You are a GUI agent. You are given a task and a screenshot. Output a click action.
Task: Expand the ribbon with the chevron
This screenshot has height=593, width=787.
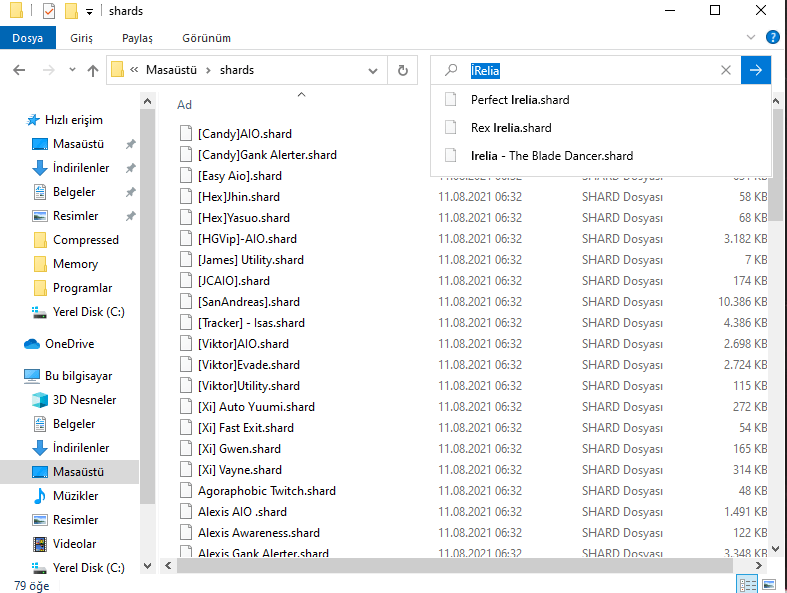pyautogui.click(x=751, y=37)
